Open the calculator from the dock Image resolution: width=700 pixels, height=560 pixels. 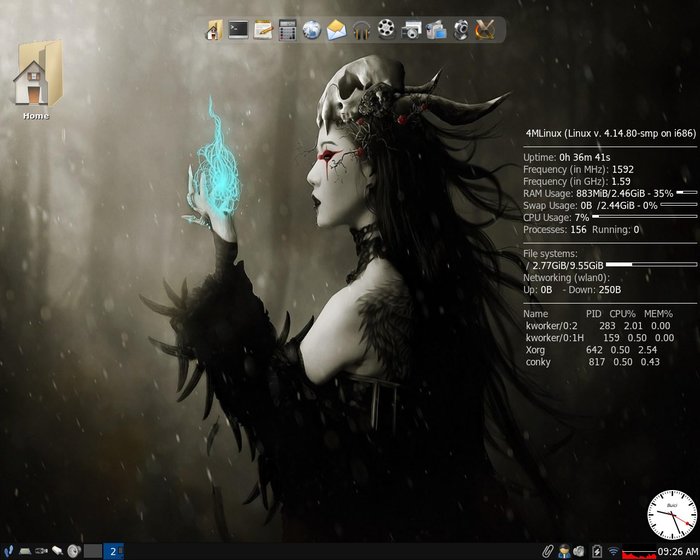click(288, 30)
